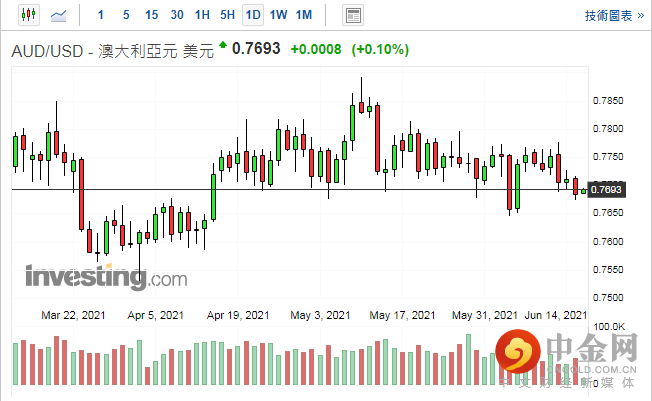
Task: Open the chart layout table icon
Action: (353, 15)
